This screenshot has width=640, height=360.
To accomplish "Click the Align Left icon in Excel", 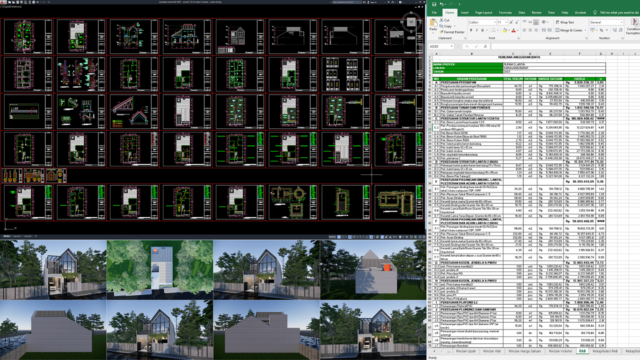I will click(x=524, y=30).
